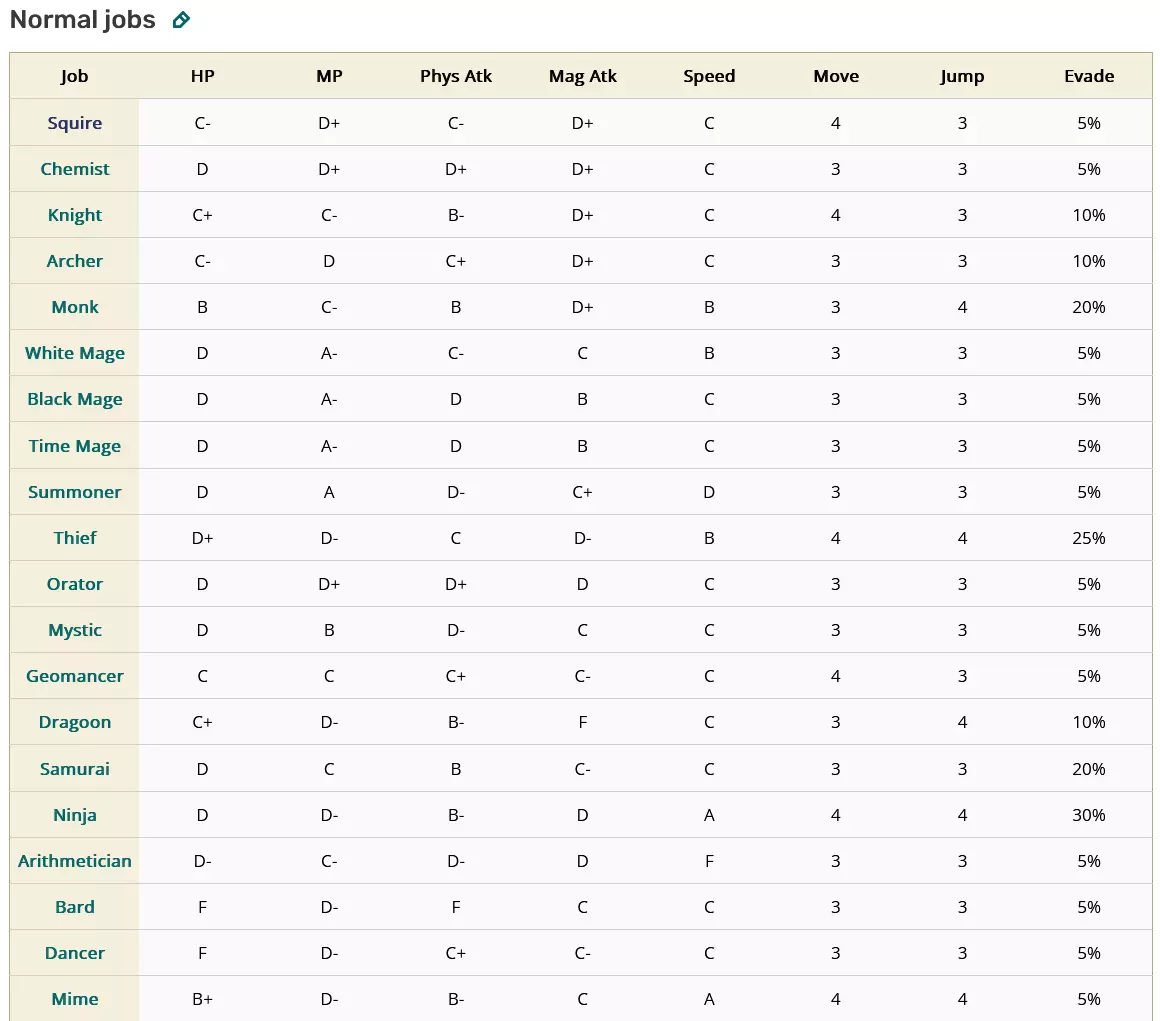Go to the Geomancer page
The height and width of the screenshot is (1021, 1160).
75,676
